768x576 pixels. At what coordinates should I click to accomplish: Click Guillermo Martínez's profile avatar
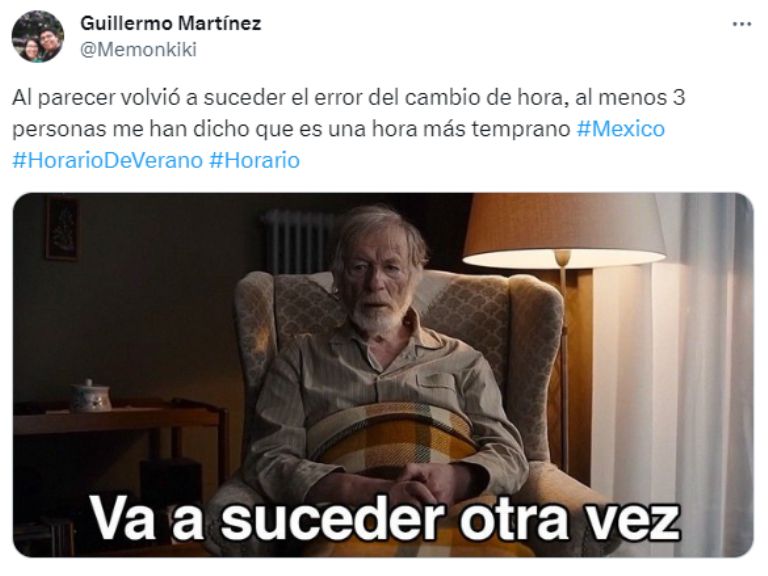38,37
